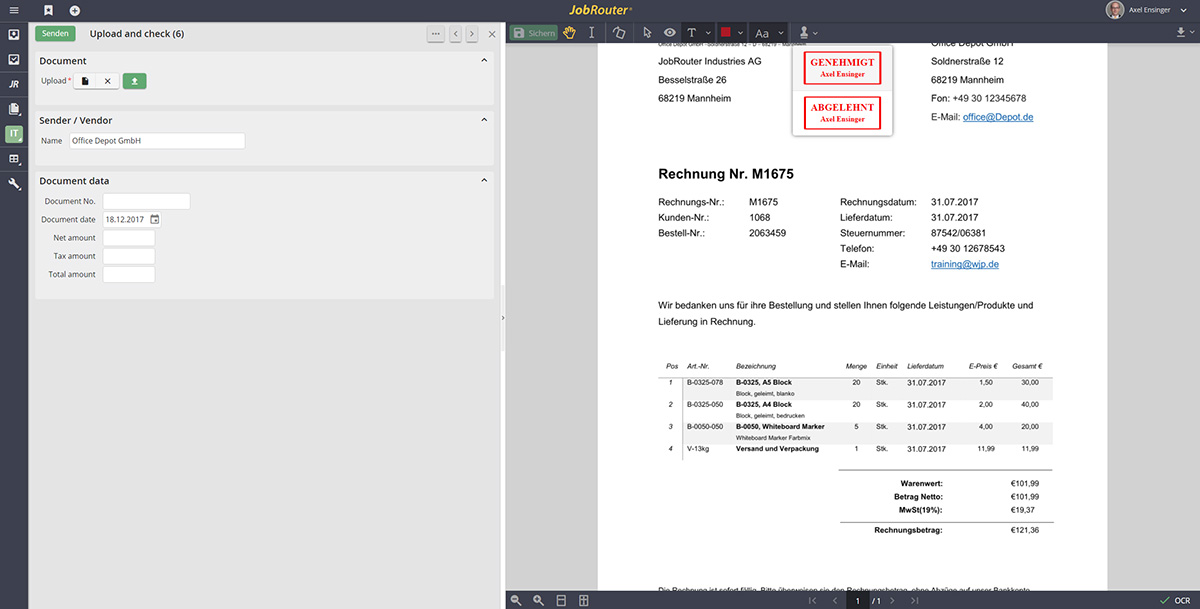Click the Tax amount input field

pyautogui.click(x=129, y=256)
